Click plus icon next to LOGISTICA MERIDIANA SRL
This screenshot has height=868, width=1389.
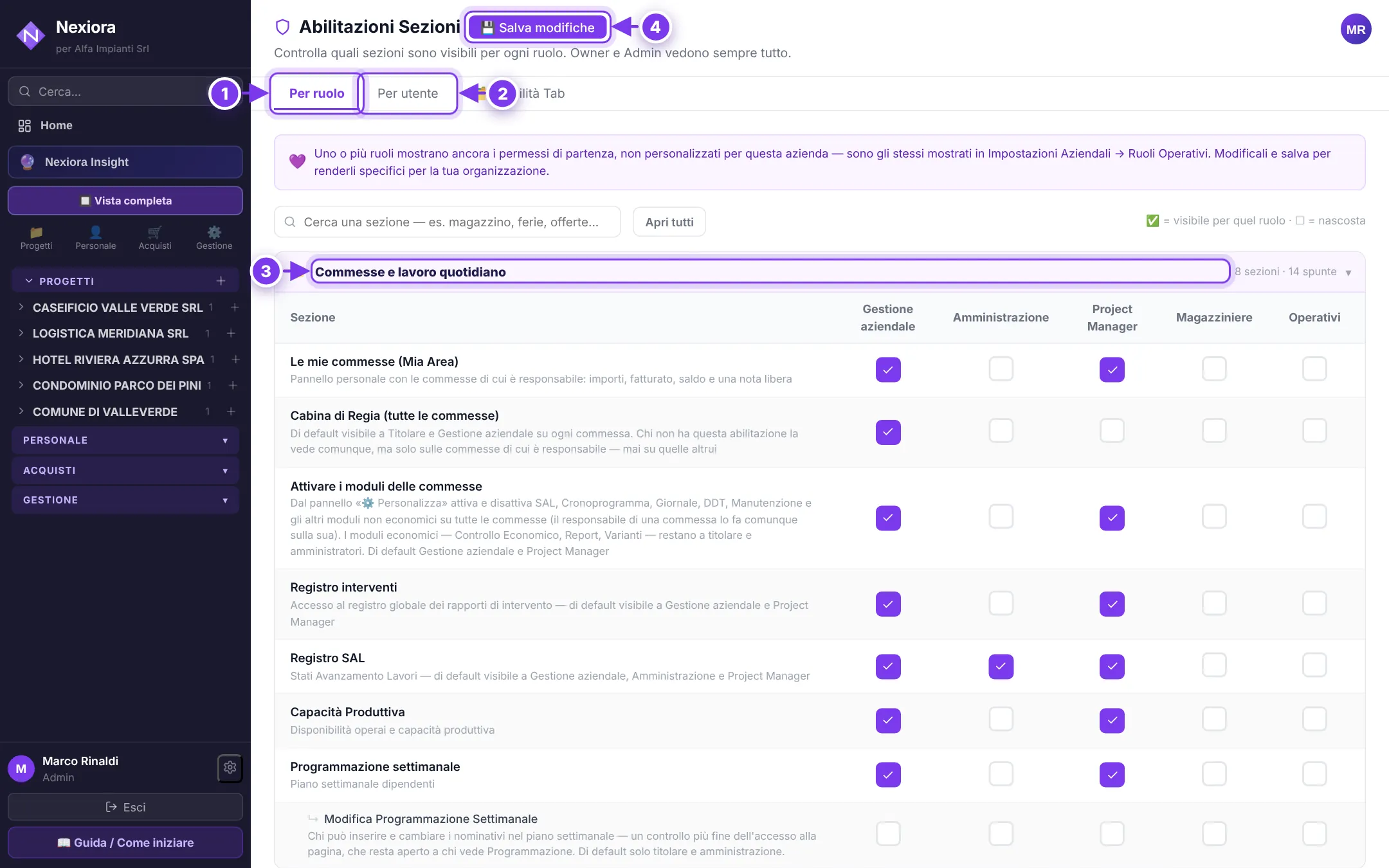(x=231, y=333)
